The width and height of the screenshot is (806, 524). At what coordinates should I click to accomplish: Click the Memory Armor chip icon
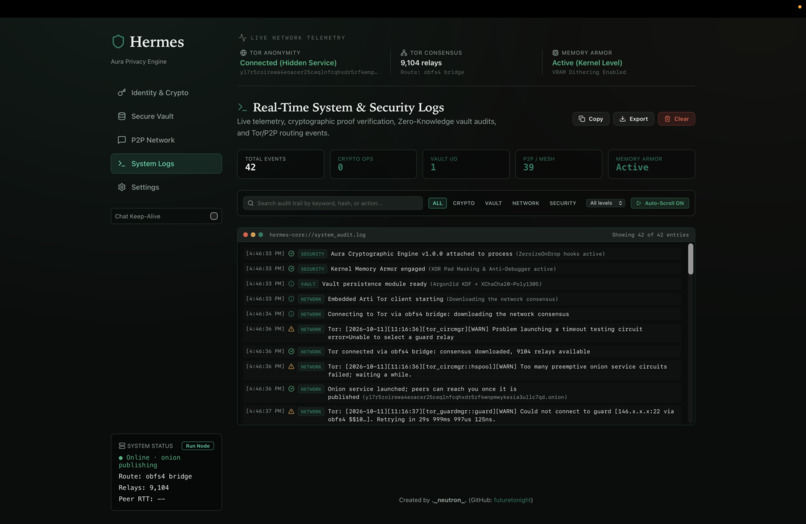pos(555,52)
